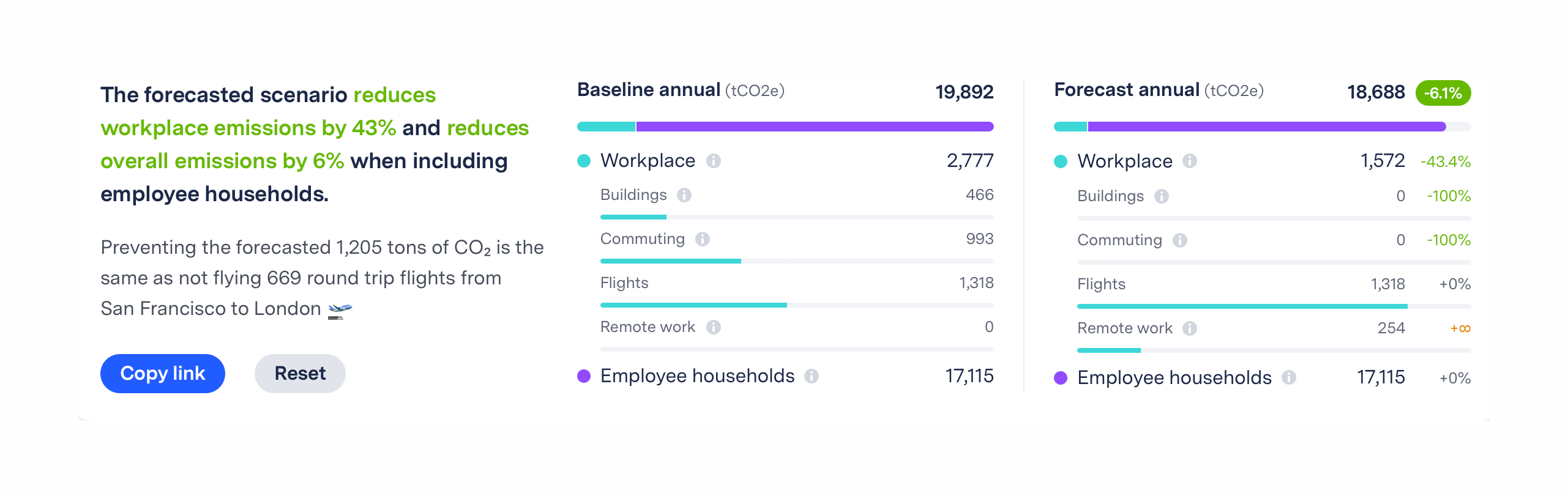Viewport: 1568px width, 499px height.
Task: Show info for forecast Commuting
Action: [x=1179, y=240]
